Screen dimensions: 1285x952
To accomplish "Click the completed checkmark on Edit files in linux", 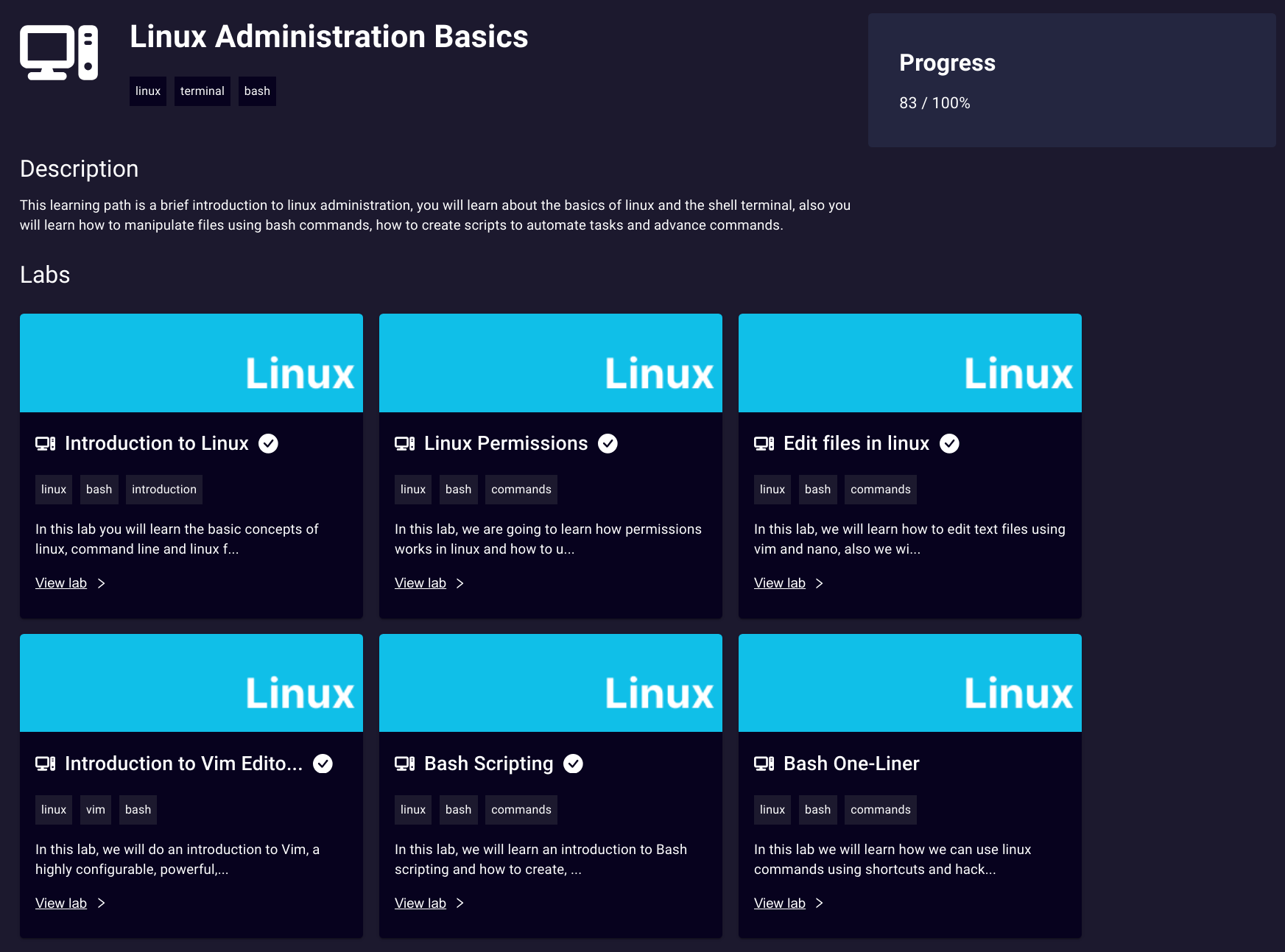I will click(950, 443).
